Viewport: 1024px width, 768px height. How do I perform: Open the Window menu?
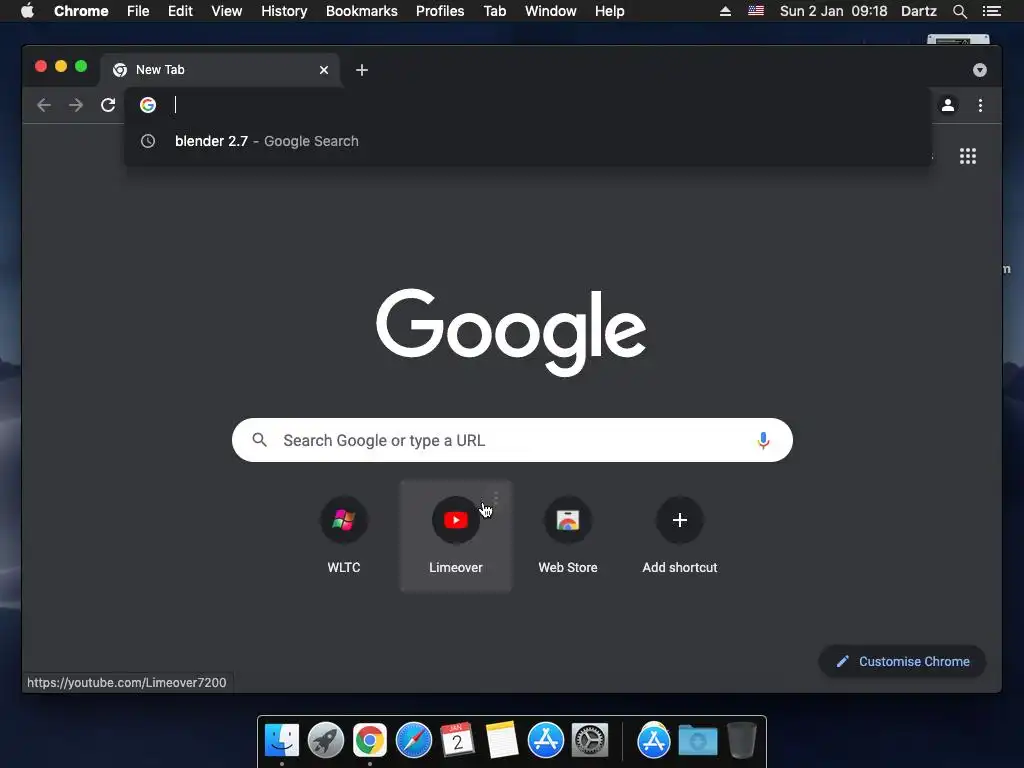551,11
